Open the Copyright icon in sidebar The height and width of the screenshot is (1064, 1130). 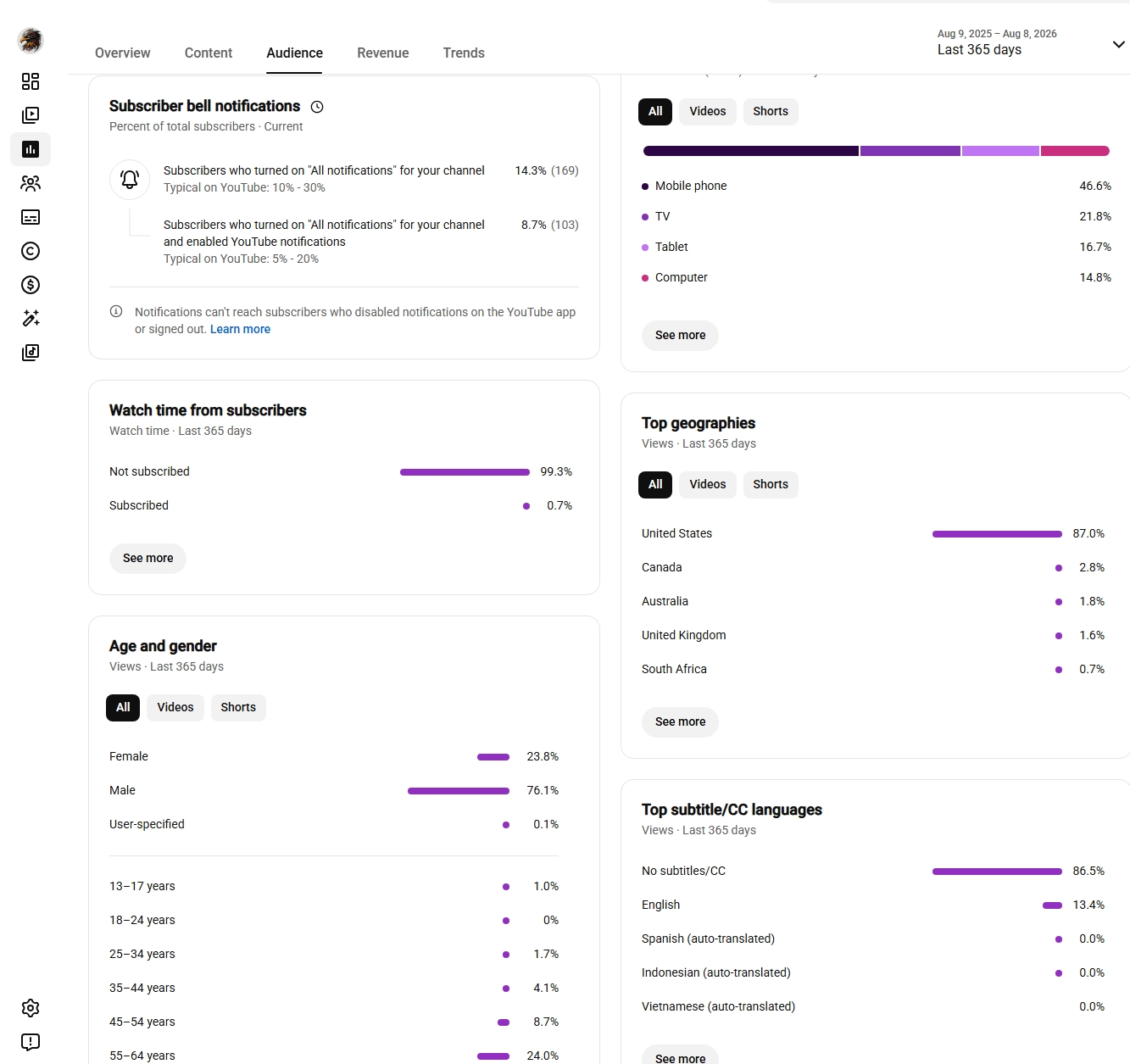pos(31,251)
